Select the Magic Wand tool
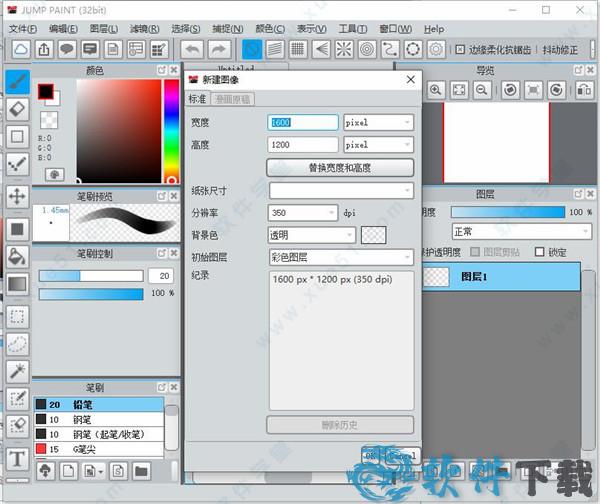This screenshot has width=600, height=504. pyautogui.click(x=17, y=371)
